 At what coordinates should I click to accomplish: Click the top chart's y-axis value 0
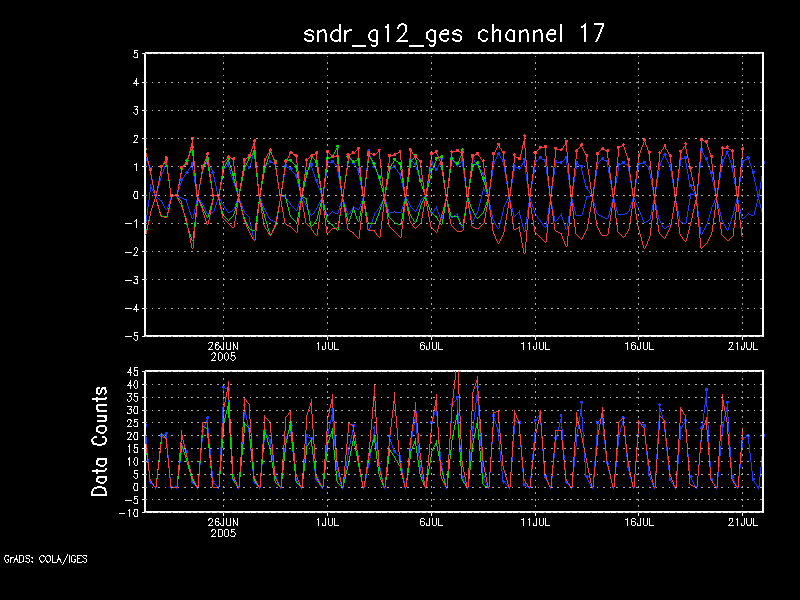point(134,195)
